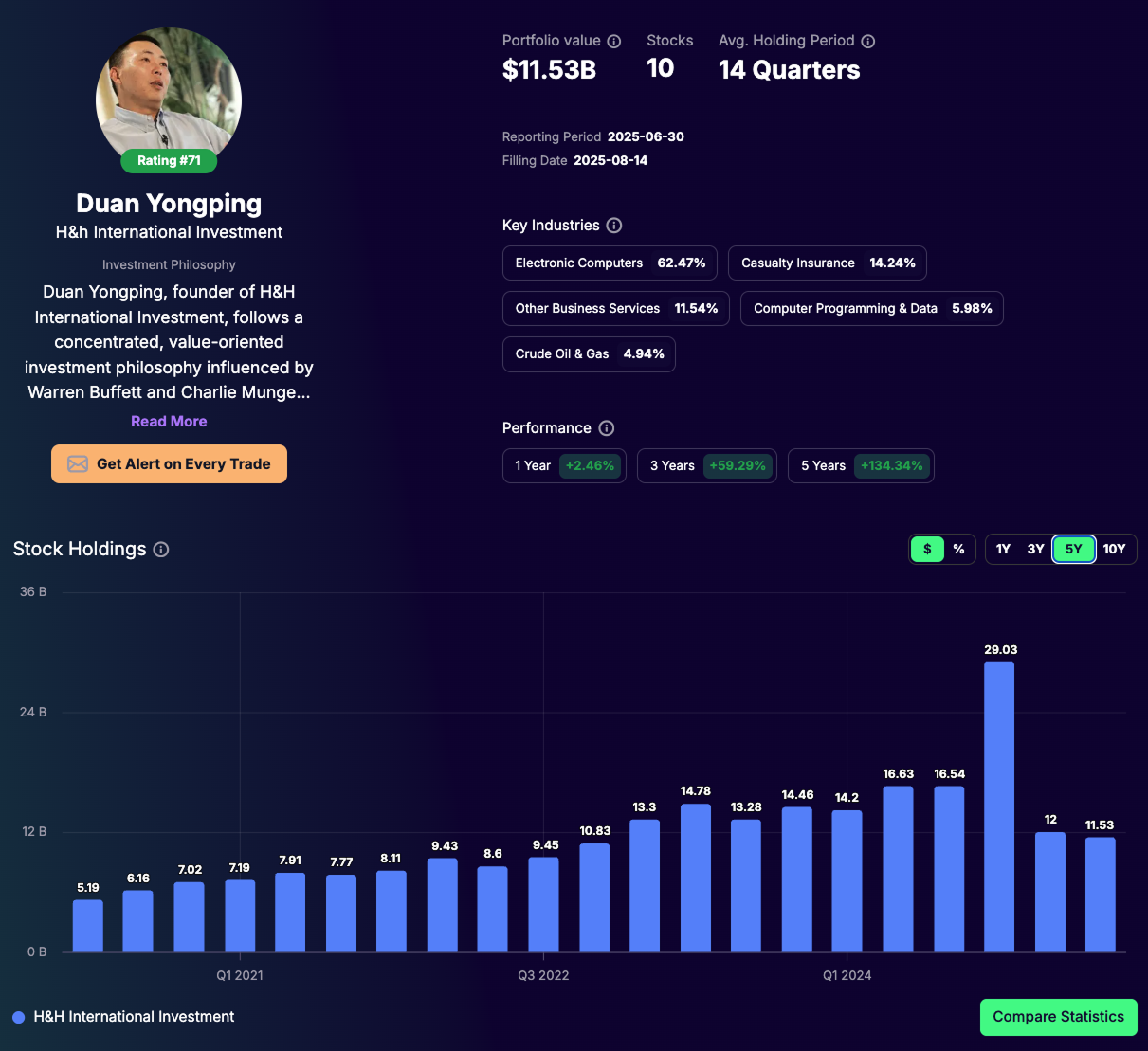This screenshot has width=1148, height=1051.
Task: Click Electronic Computers industry chip
Action: pos(610,263)
